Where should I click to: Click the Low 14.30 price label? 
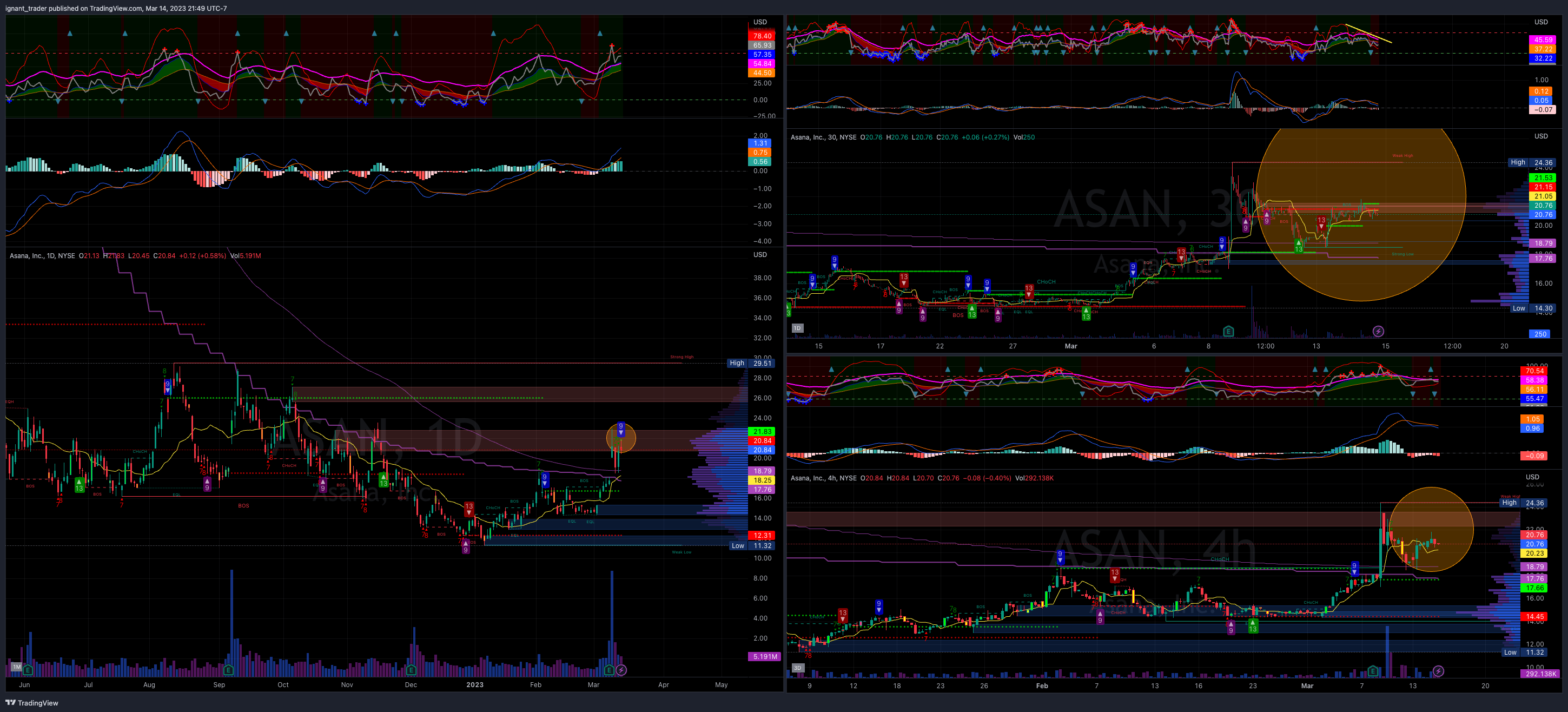(1533, 308)
